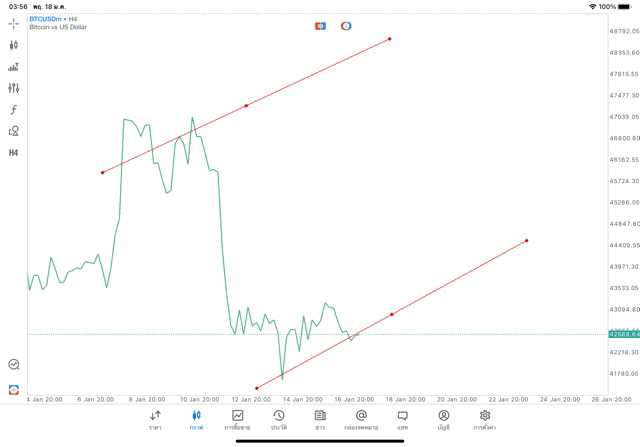Open the indicators function icon
This screenshot has height=447, width=640.
tap(14, 109)
